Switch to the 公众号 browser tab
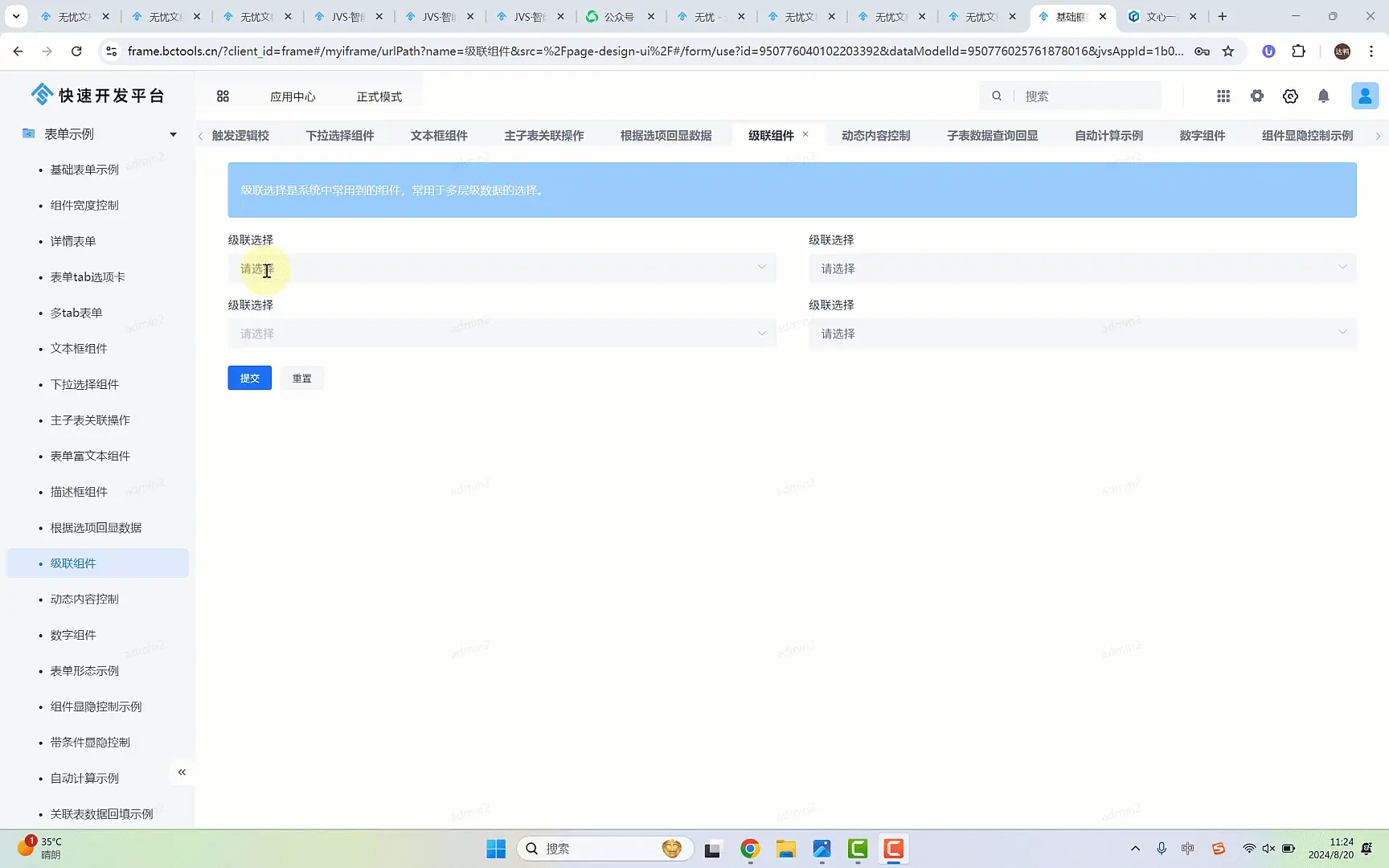 pyautogui.click(x=619, y=16)
